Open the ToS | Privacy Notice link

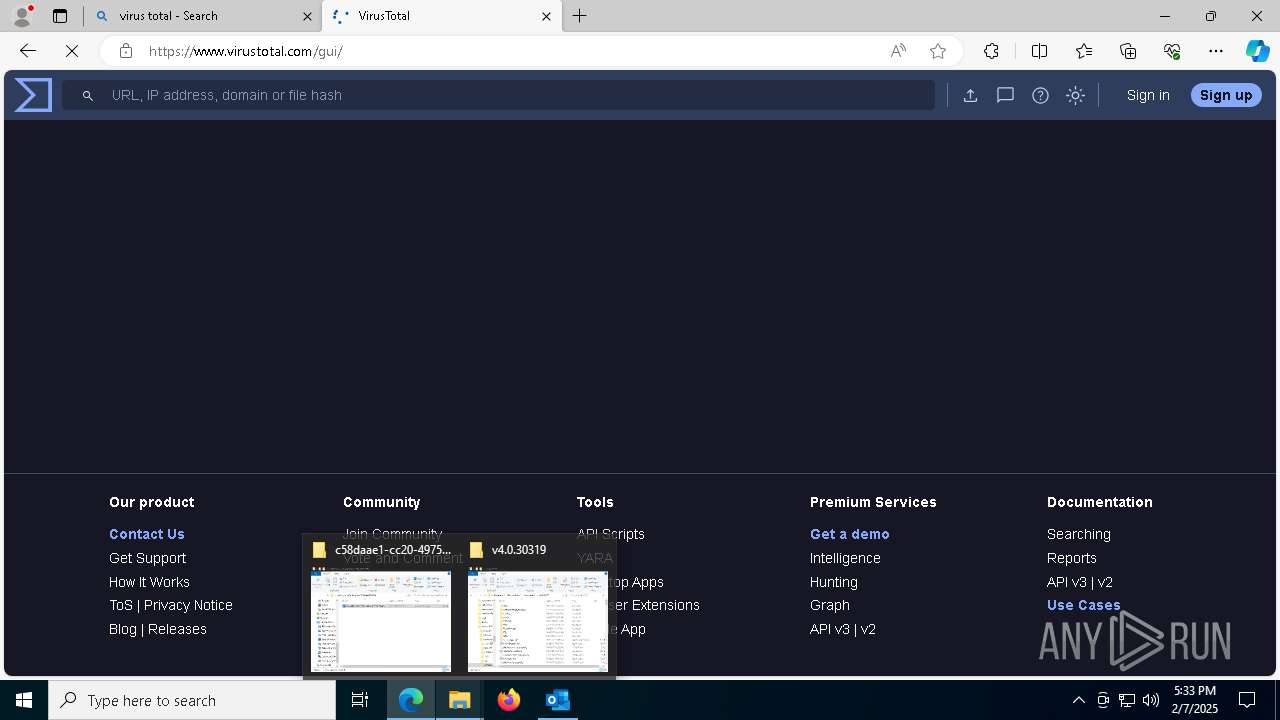coord(171,605)
